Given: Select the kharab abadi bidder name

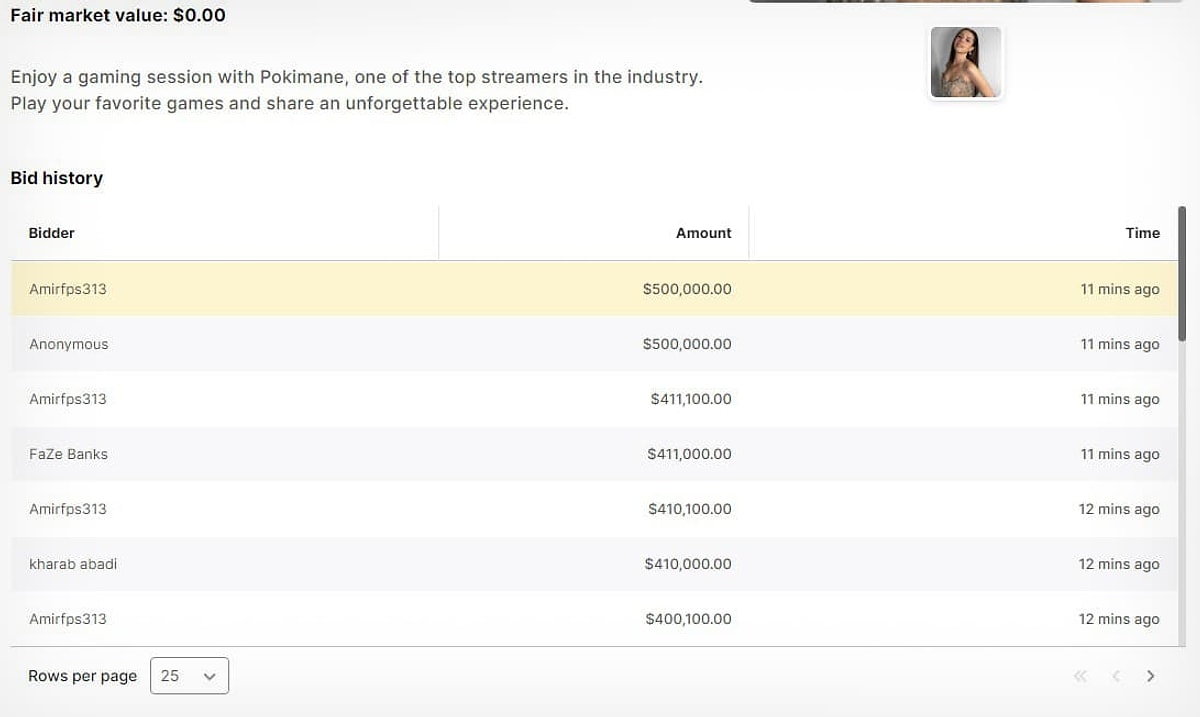Looking at the screenshot, I should pos(73,564).
